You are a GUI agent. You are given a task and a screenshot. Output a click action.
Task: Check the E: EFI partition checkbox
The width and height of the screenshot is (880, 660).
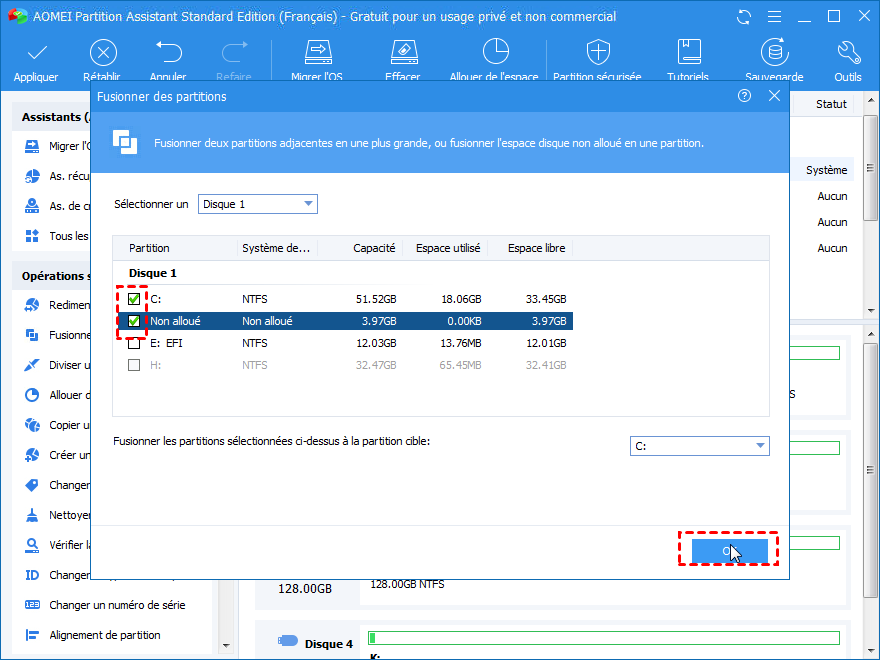point(134,344)
